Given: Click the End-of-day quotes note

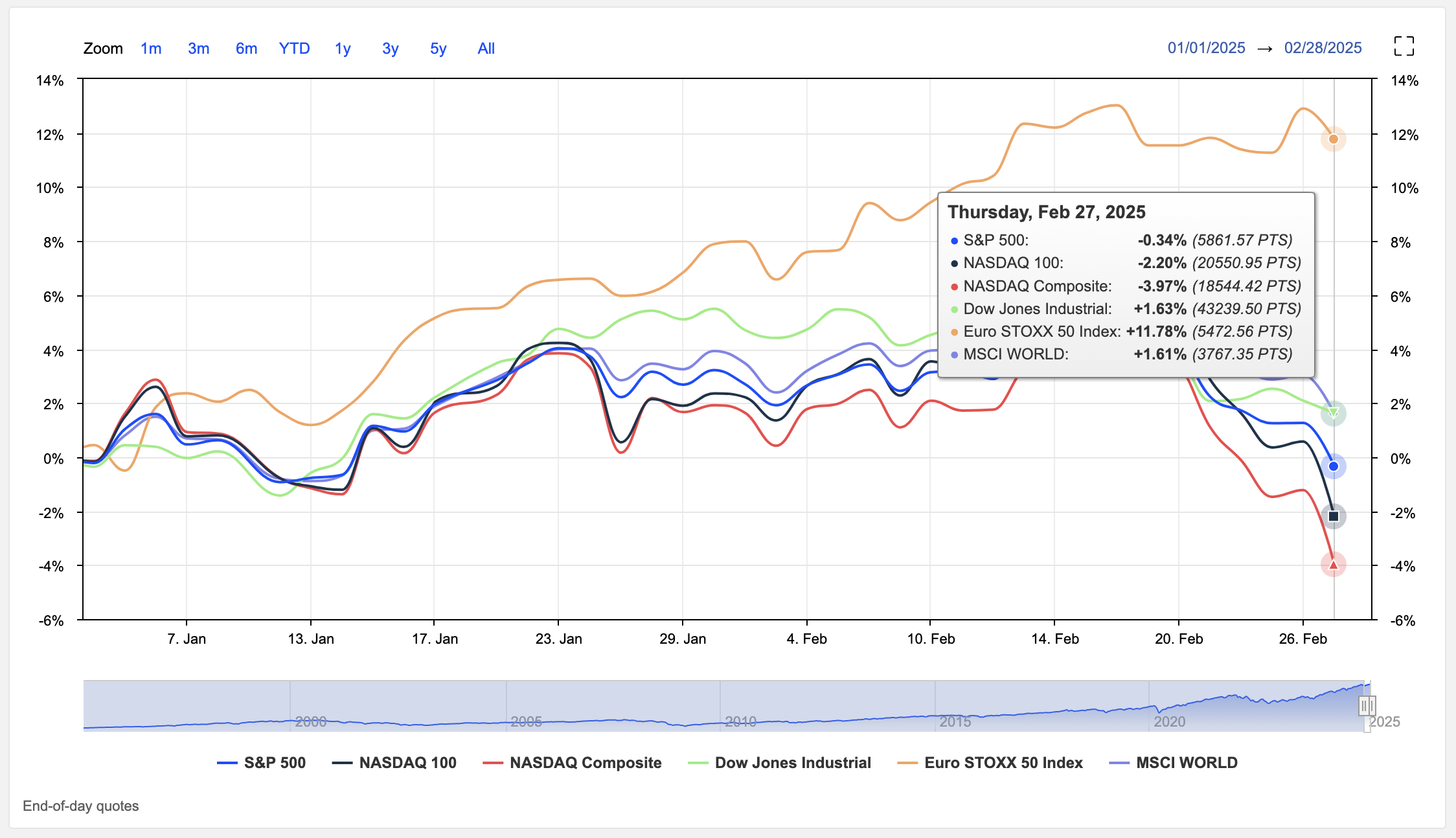Looking at the screenshot, I should tap(81, 806).
